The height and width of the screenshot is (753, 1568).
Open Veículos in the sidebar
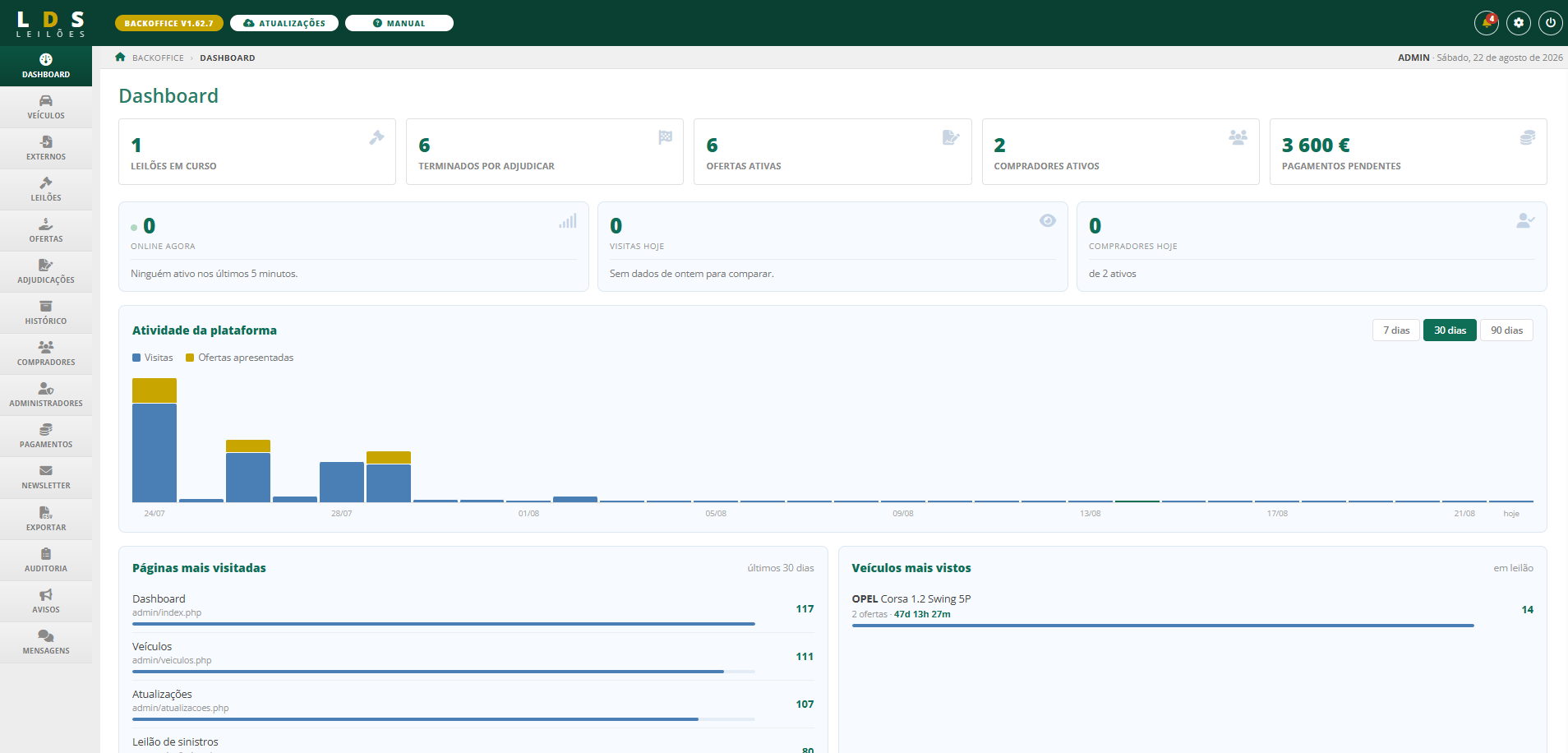pyautogui.click(x=46, y=108)
